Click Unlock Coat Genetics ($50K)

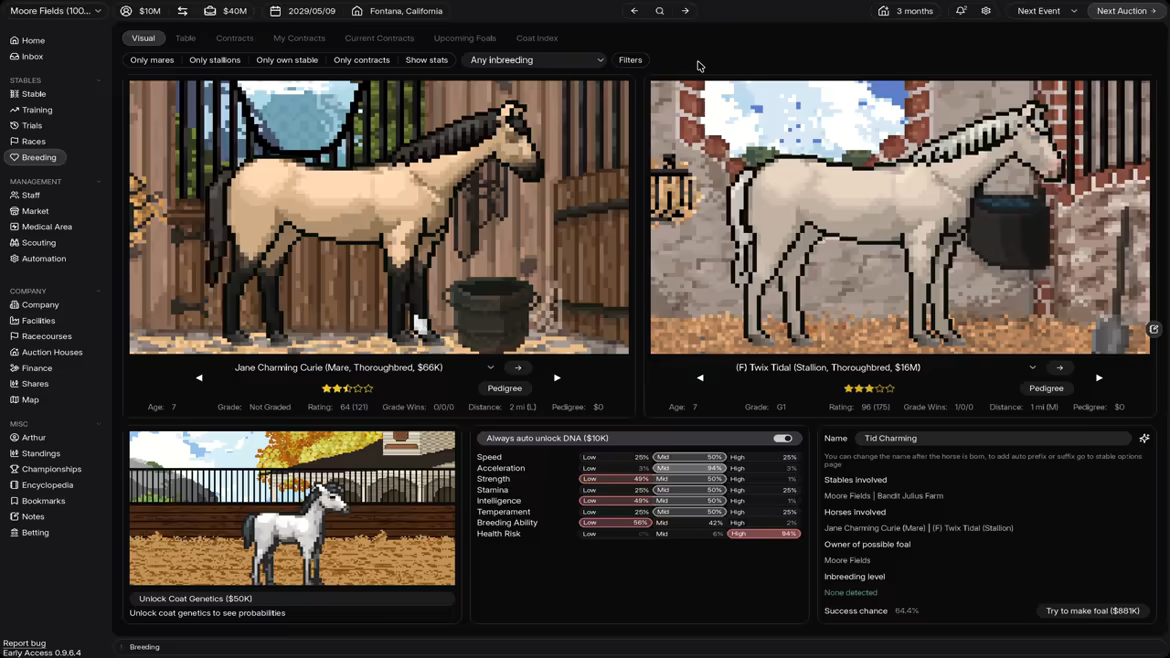coord(292,598)
